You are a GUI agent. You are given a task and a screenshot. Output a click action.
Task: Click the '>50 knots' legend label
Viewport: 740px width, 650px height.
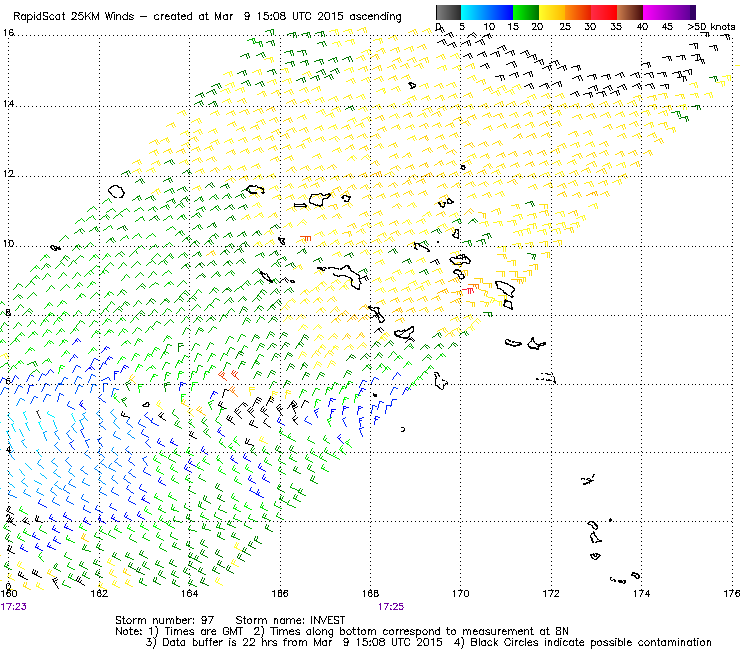[711, 26]
